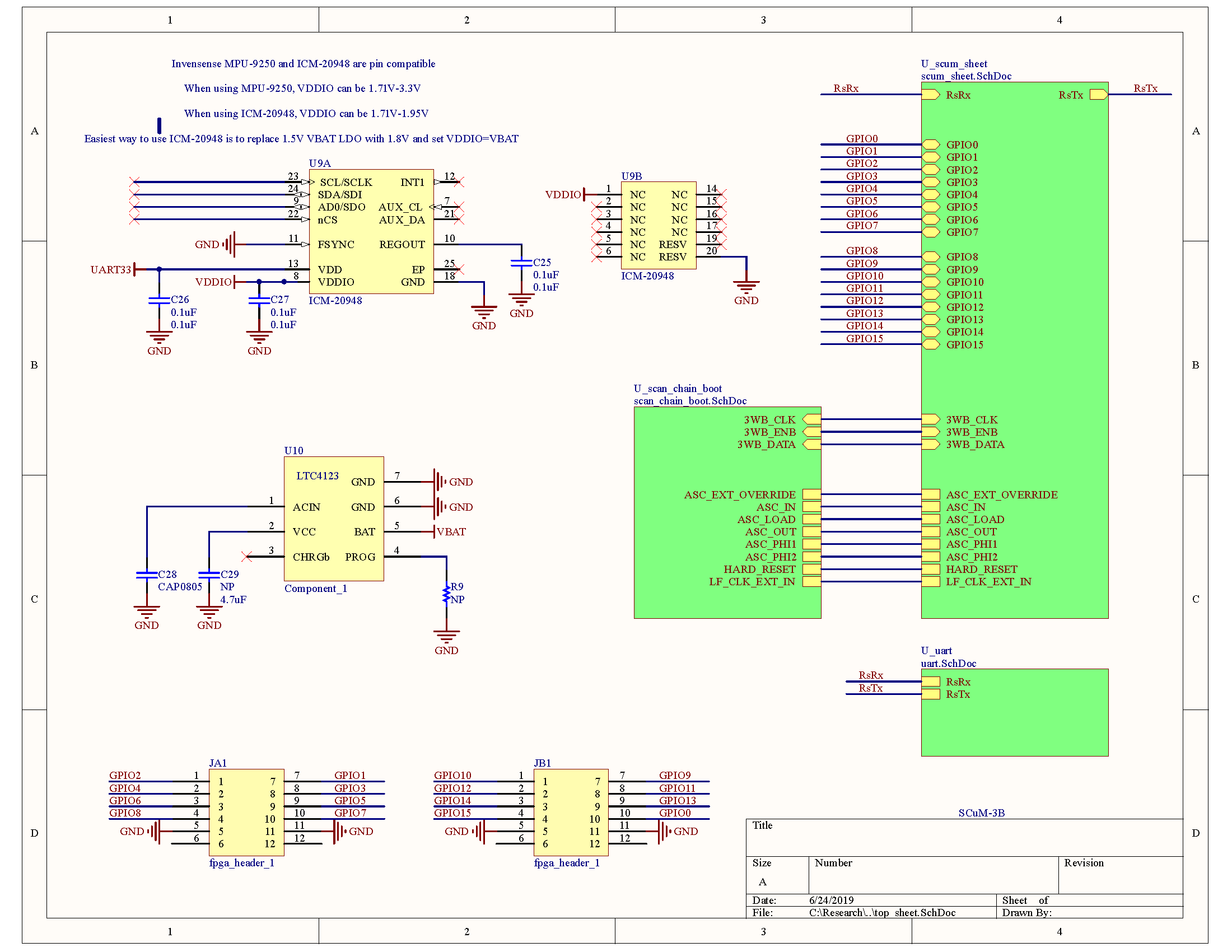This screenshot has height=952, width=1232.
Task: Click the 'Size' value 'A' in title block
Action: click(763, 882)
